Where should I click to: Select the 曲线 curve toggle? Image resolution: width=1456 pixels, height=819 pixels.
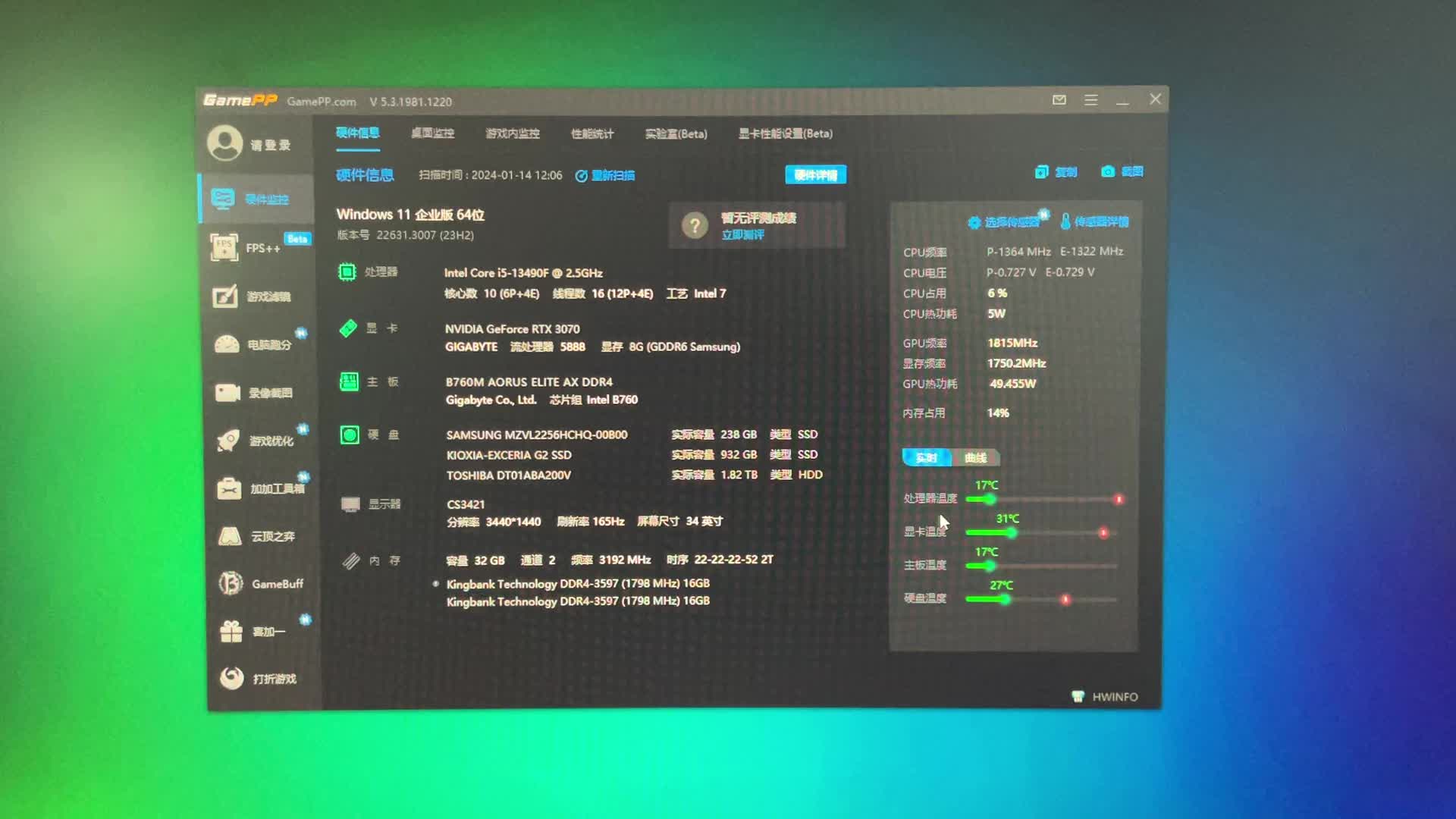tap(975, 457)
